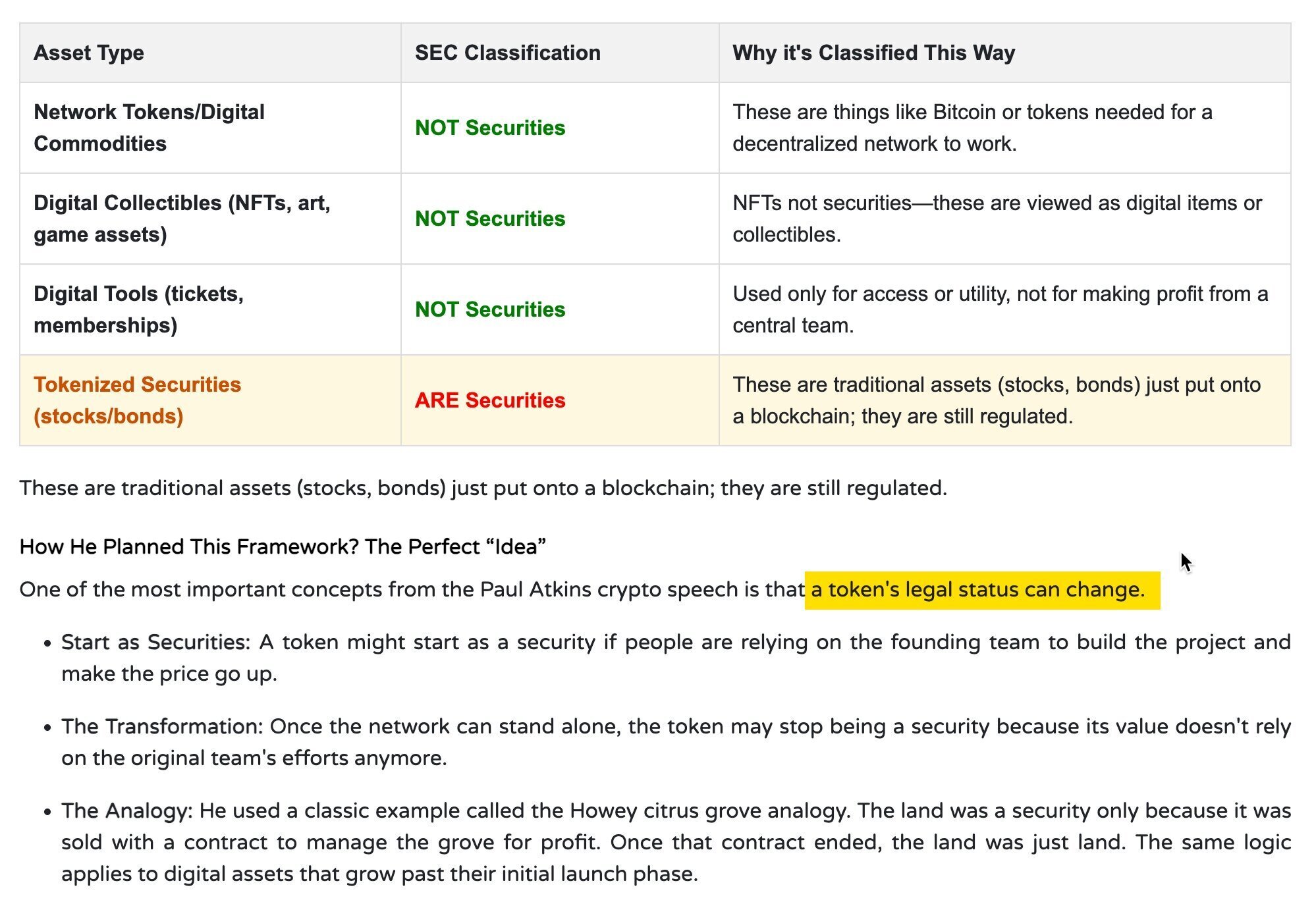Click "NOT Securities" in the Digital Tools row
Image resolution: width=1316 pixels, height=902 pixels.
click(490, 309)
